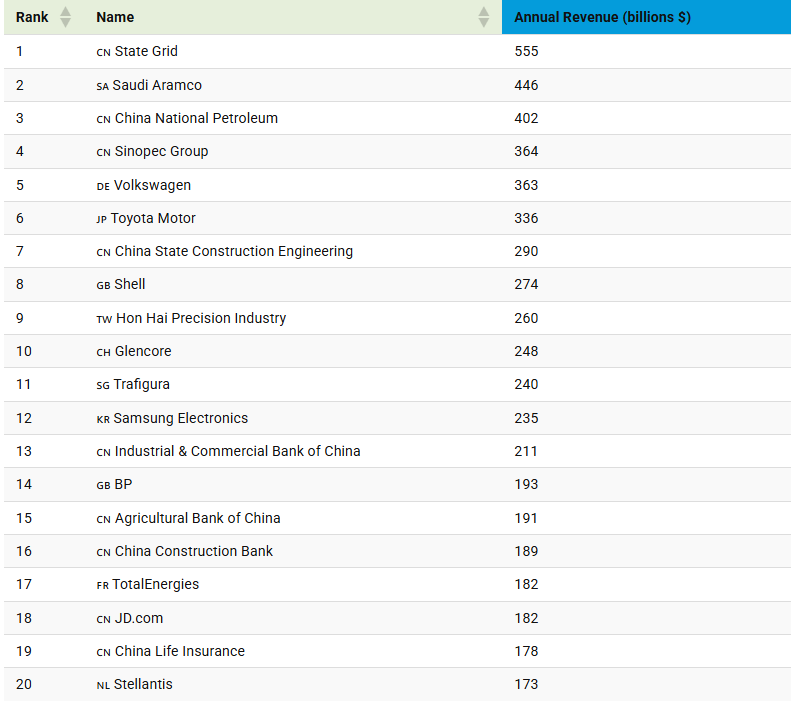
Task: Sort table by the Name sort arrows
Action: [483, 17]
